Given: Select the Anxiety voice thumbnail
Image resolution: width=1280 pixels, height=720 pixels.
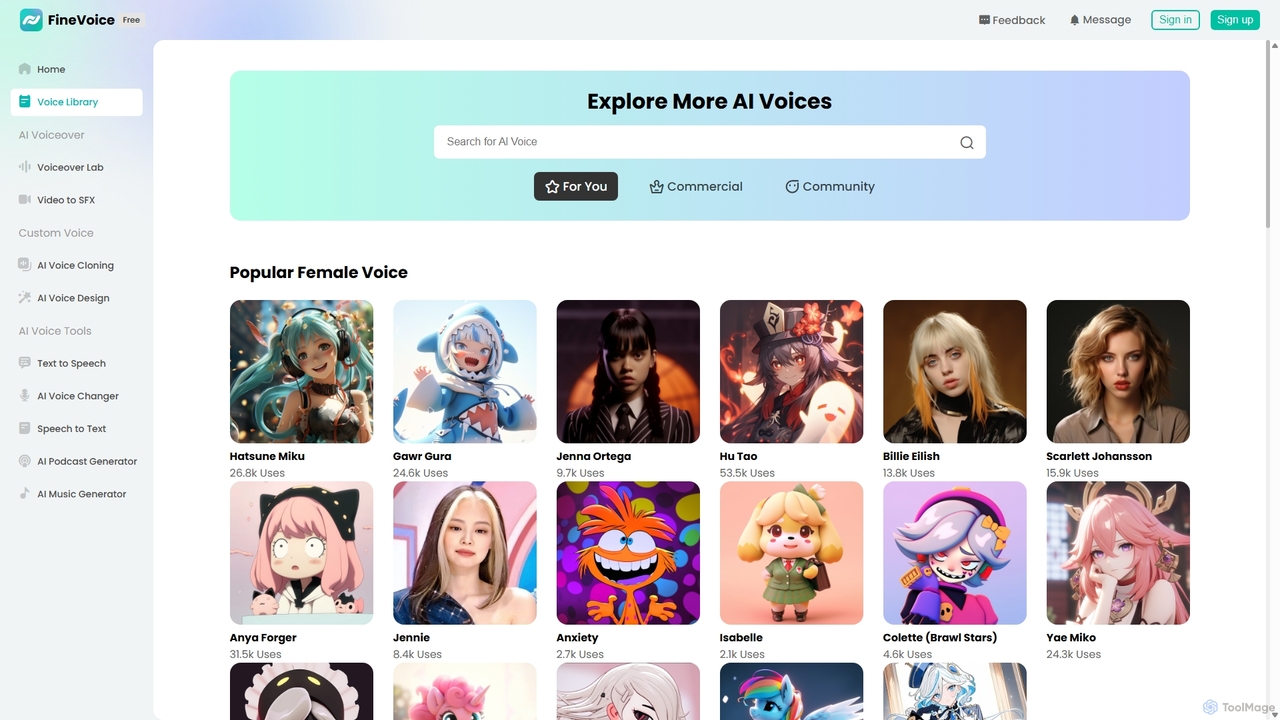Looking at the screenshot, I should coord(628,553).
